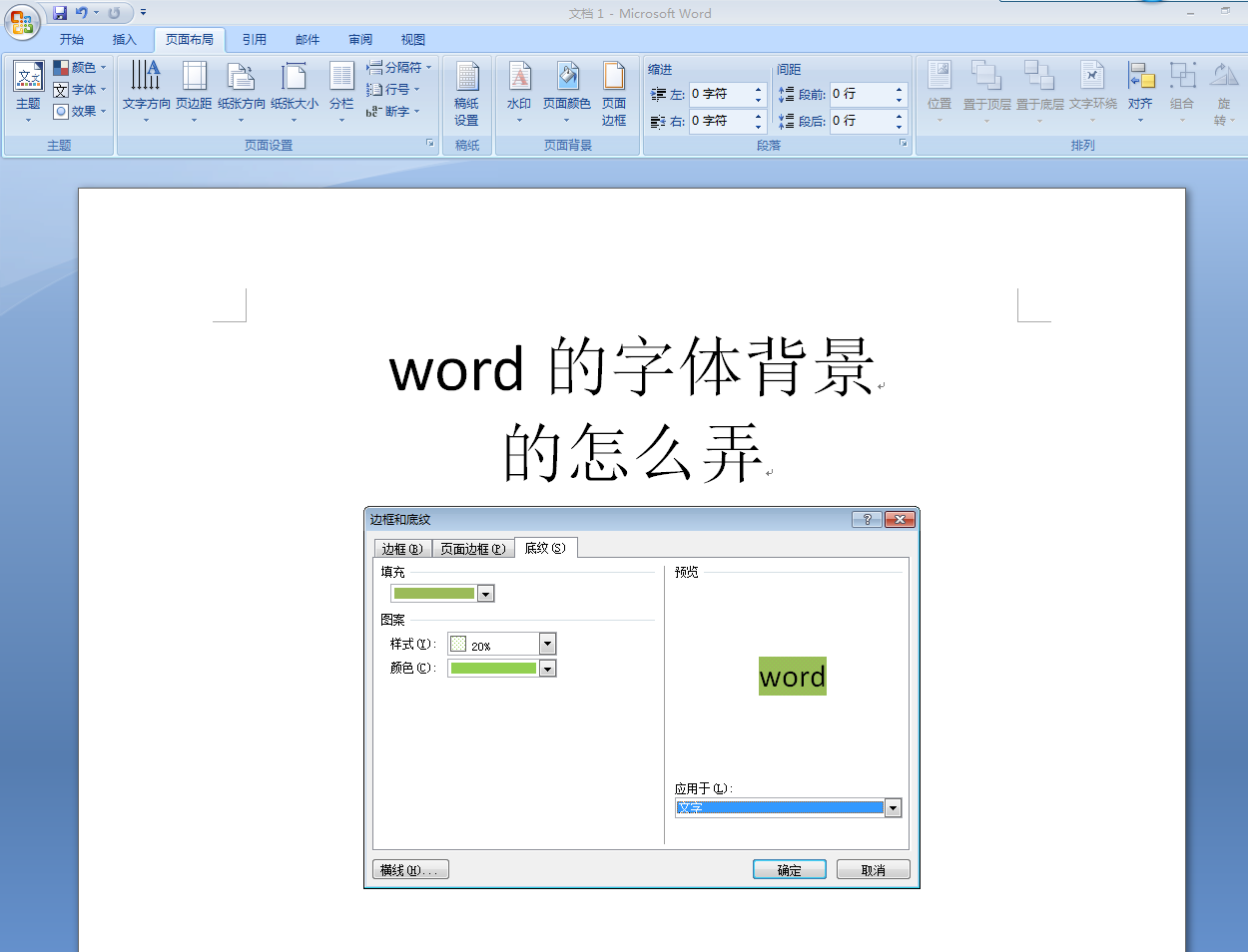Open the Office button menu
Viewport: 1248px width, 952px height.
point(21,22)
